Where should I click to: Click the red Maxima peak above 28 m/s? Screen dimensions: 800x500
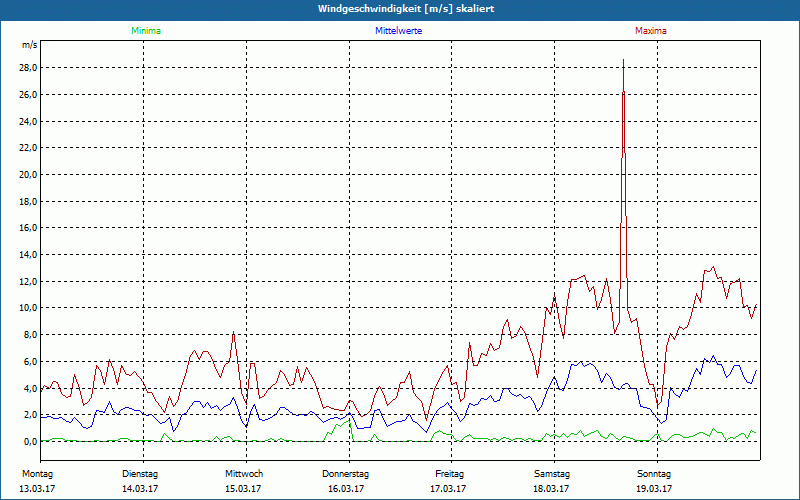[623, 60]
